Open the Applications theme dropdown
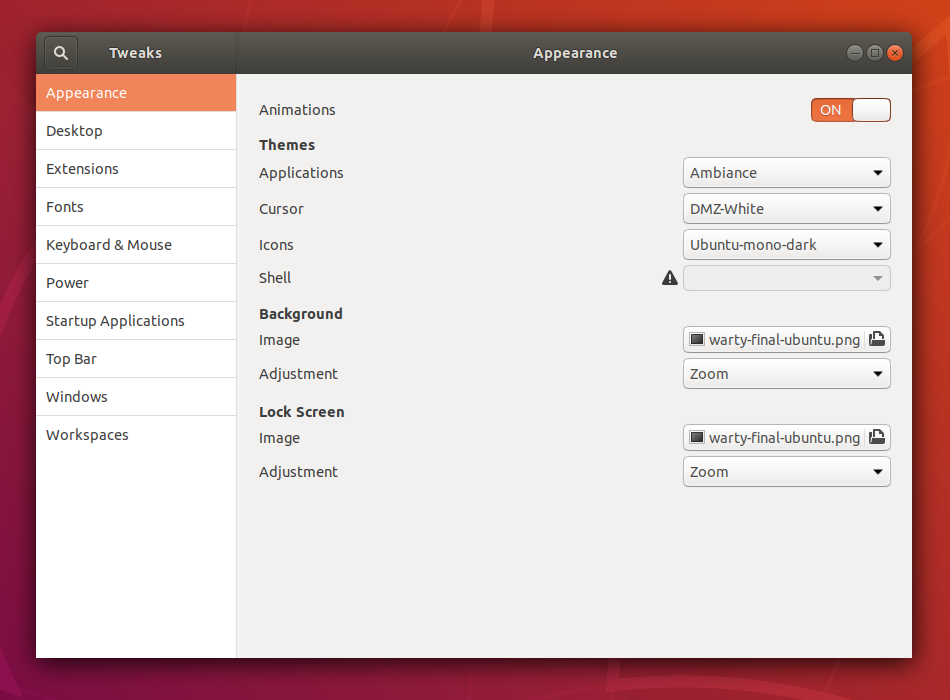 click(786, 173)
